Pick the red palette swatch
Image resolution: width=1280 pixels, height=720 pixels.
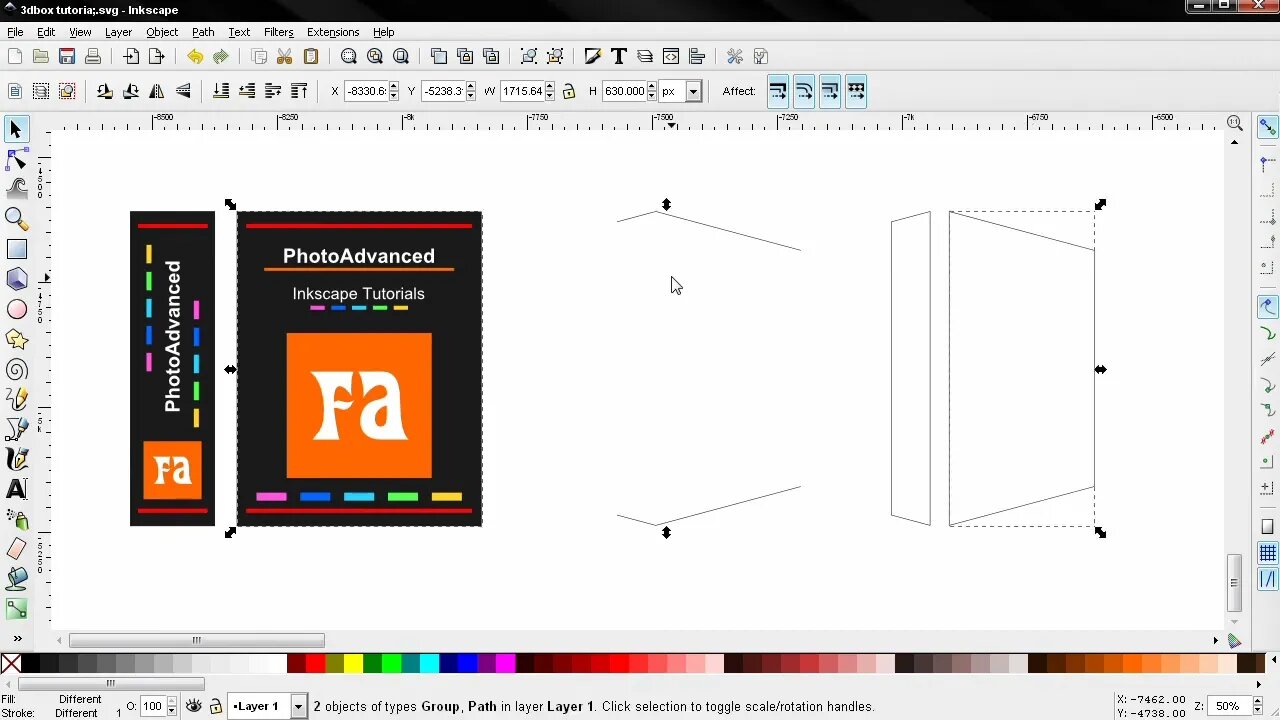tap(315, 663)
